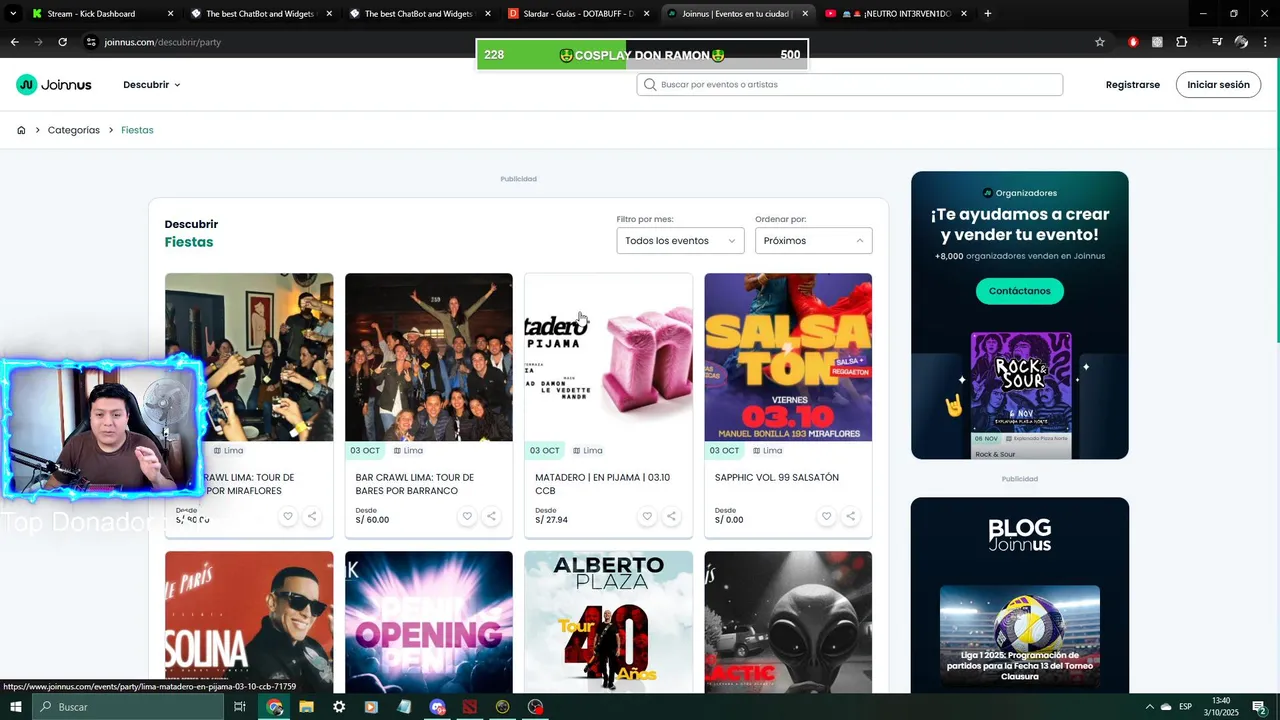Share the Miraflores bar crawl event
The image size is (1280, 720).
(x=312, y=516)
